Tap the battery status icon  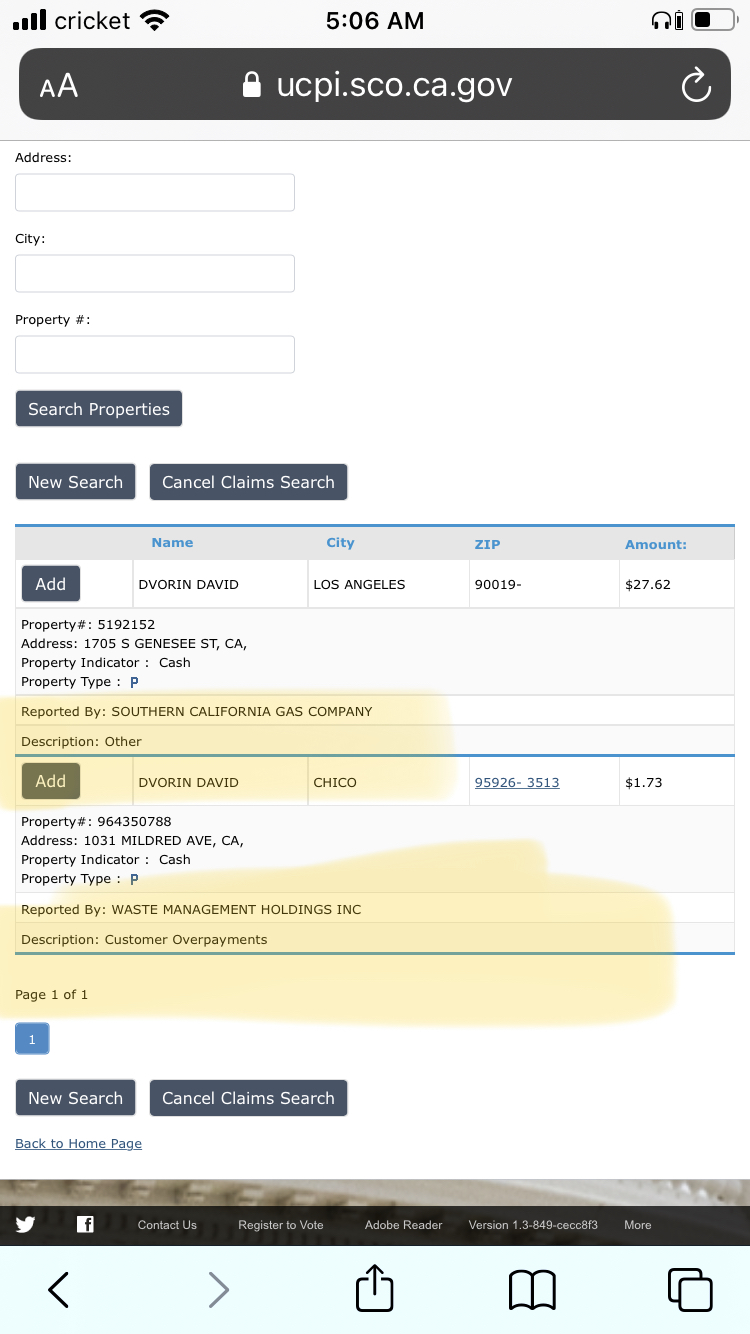coord(714,20)
